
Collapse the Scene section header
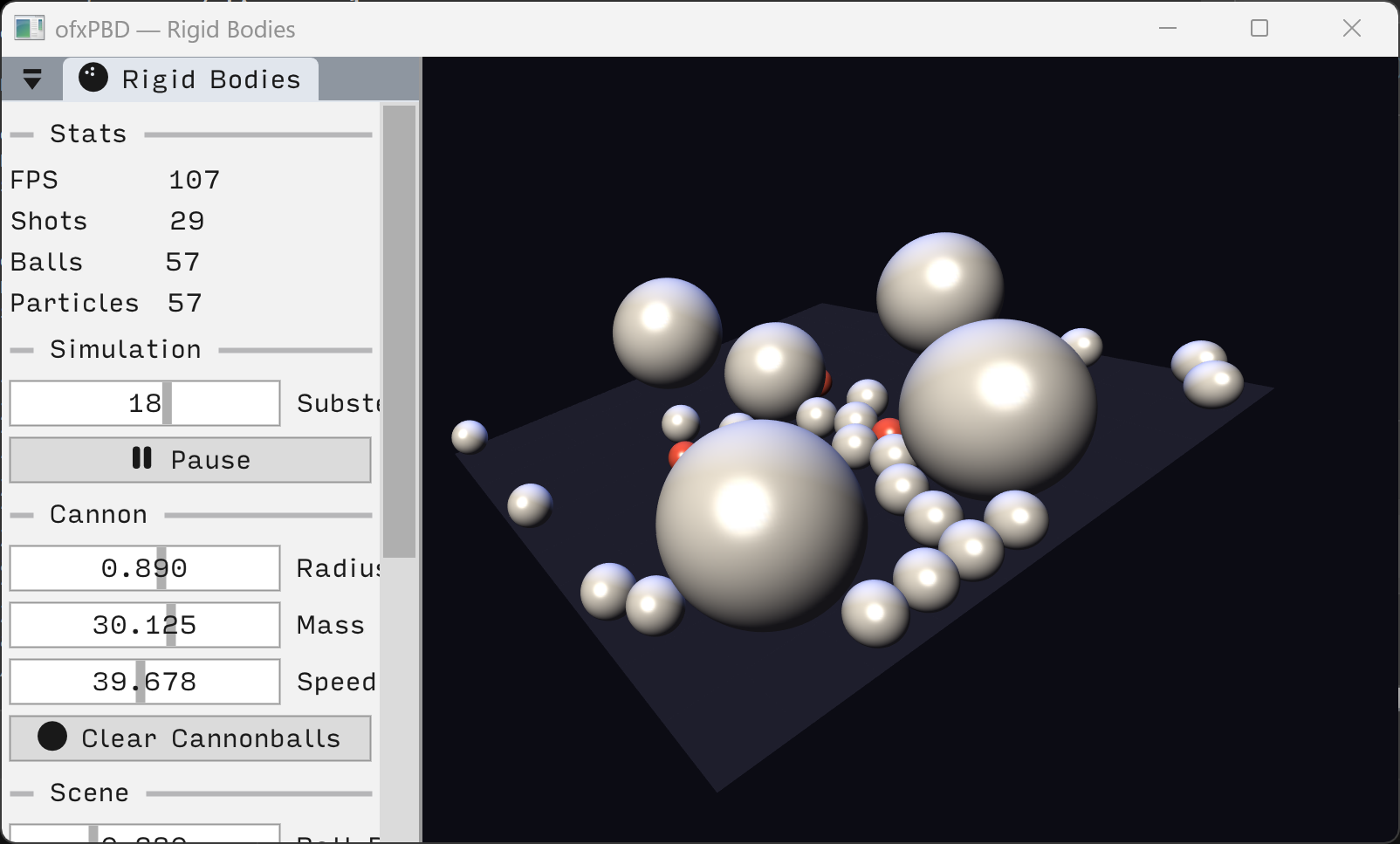coord(190,793)
